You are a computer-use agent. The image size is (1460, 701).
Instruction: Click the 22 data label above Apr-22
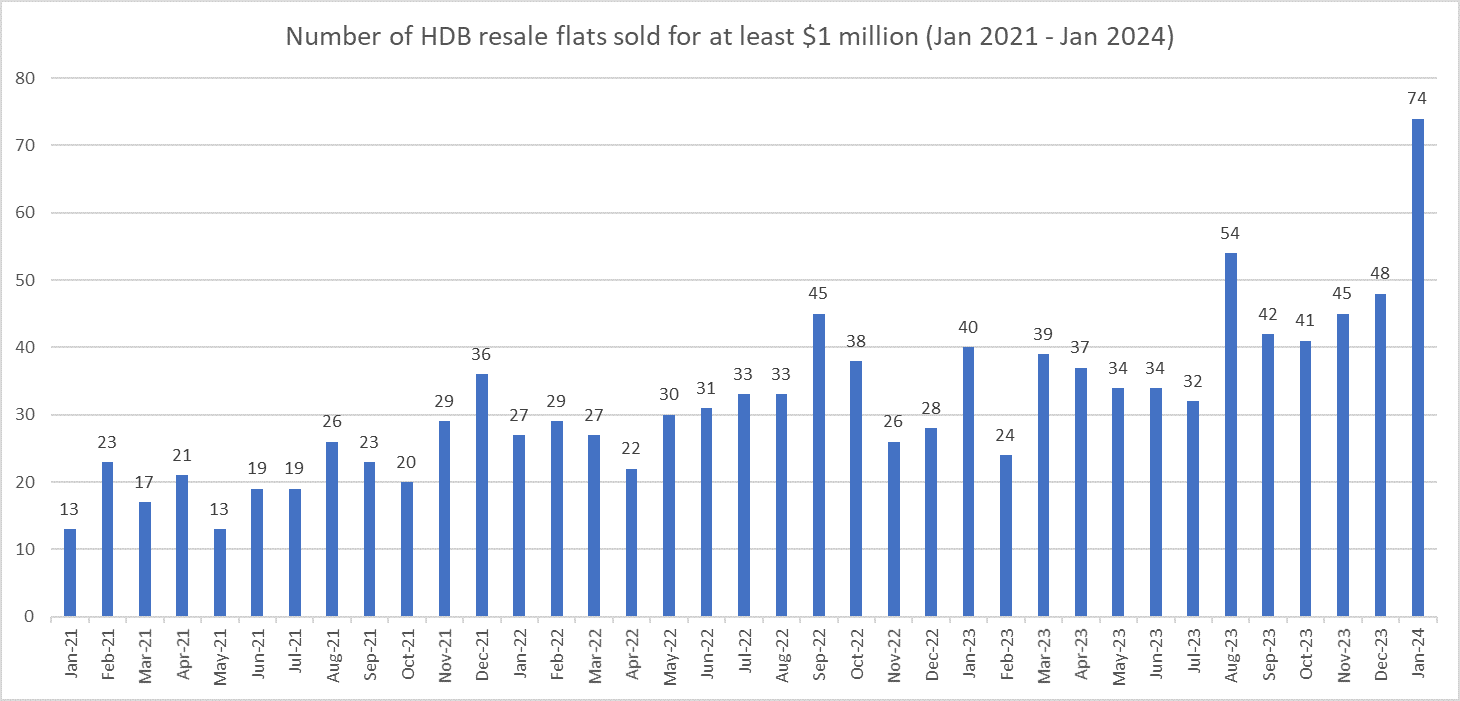pyautogui.click(x=632, y=448)
